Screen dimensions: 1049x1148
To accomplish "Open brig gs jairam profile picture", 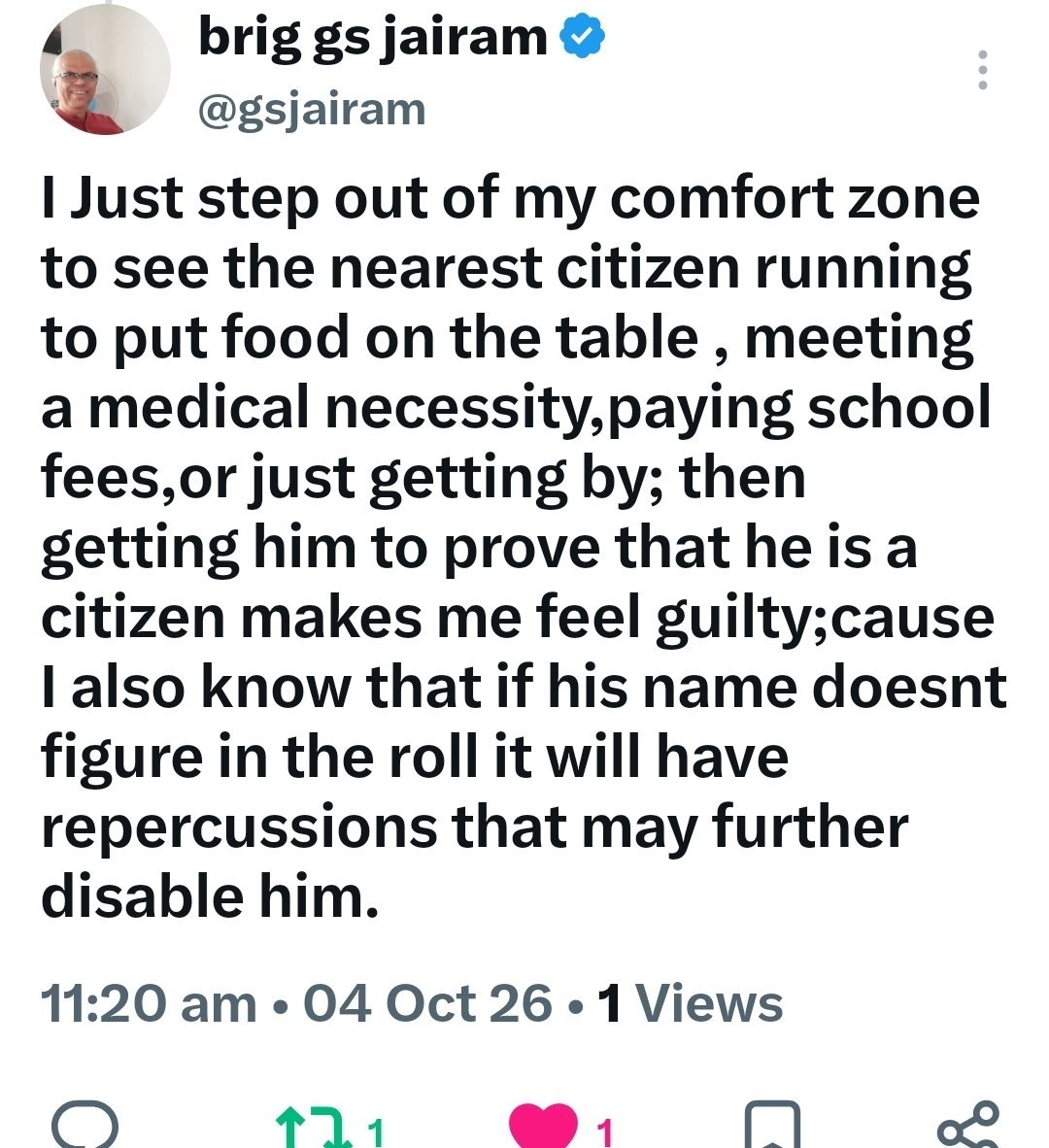I will pyautogui.click(x=106, y=69).
